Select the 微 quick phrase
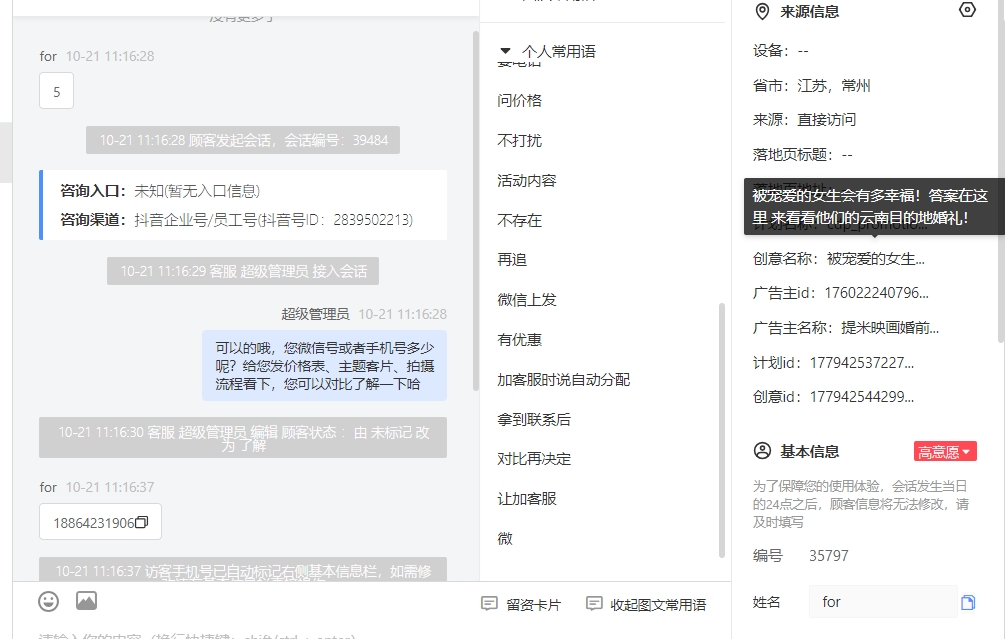 (505, 538)
